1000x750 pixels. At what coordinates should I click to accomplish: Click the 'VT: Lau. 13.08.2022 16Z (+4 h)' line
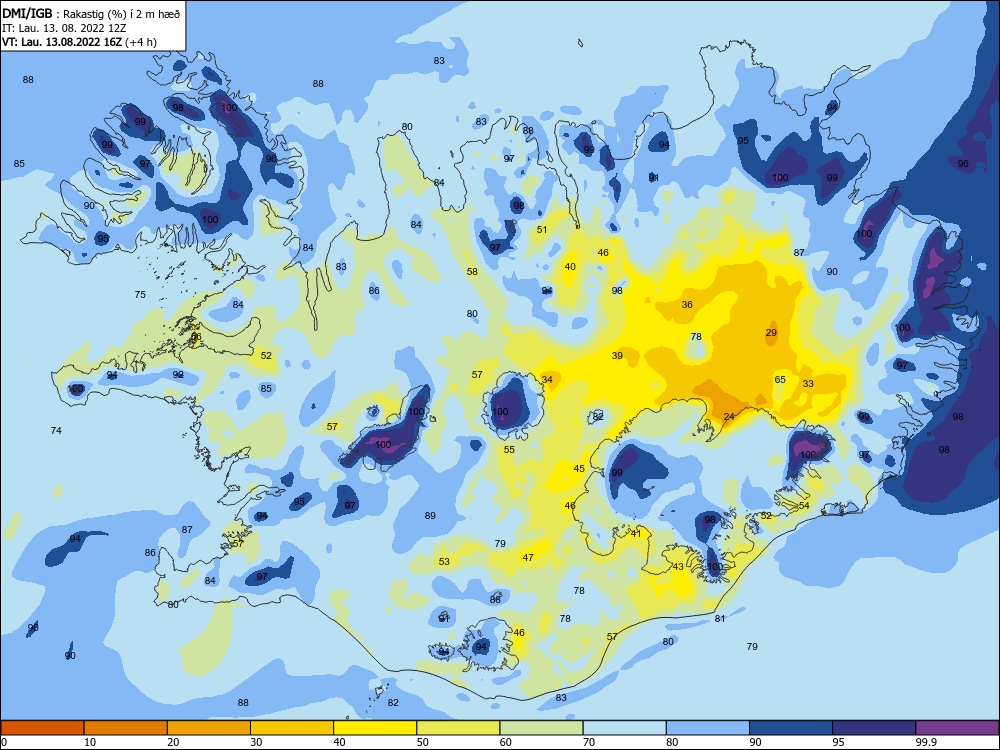pos(79,42)
